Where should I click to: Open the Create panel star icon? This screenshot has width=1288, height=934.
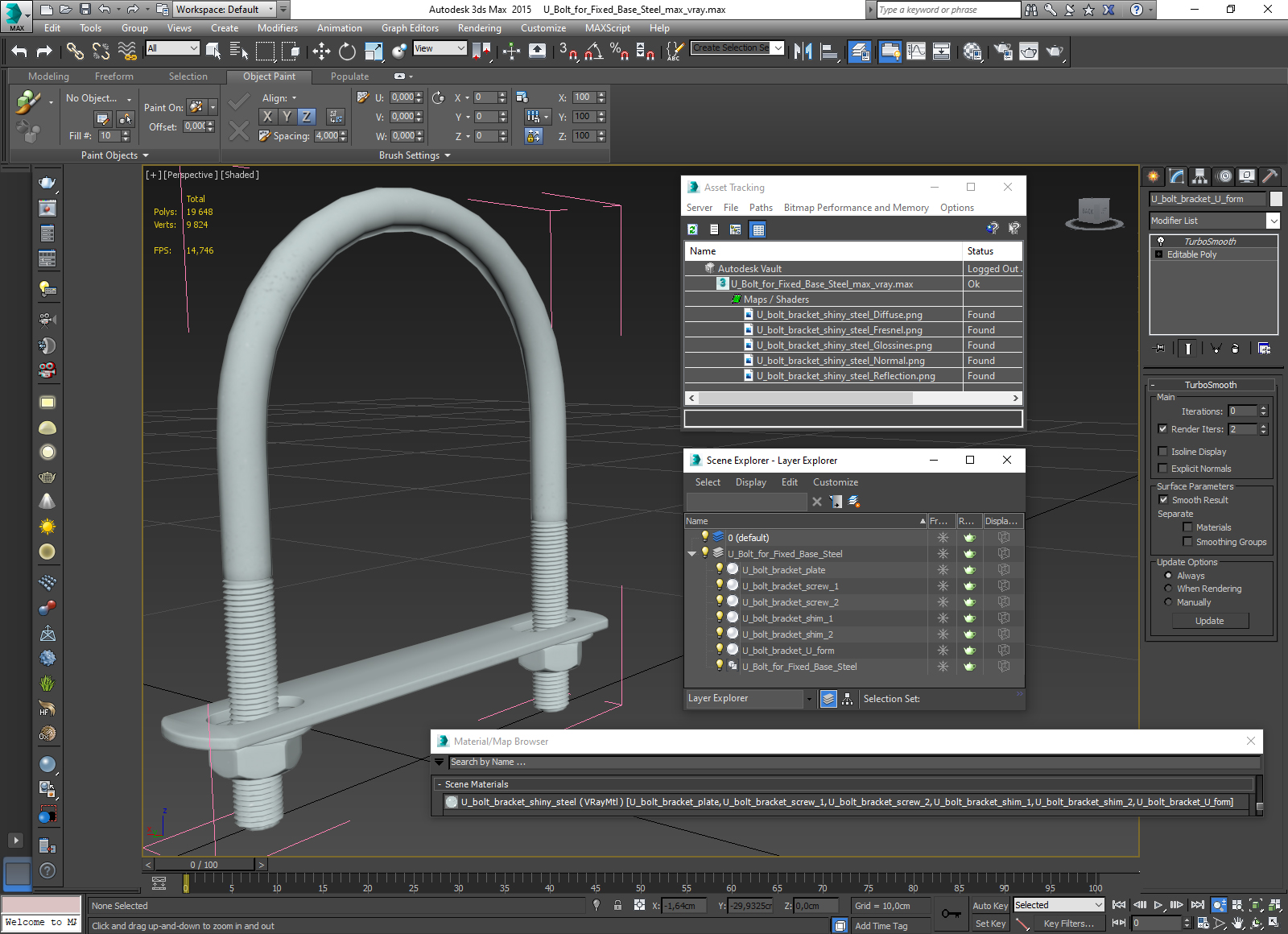[x=1154, y=176]
